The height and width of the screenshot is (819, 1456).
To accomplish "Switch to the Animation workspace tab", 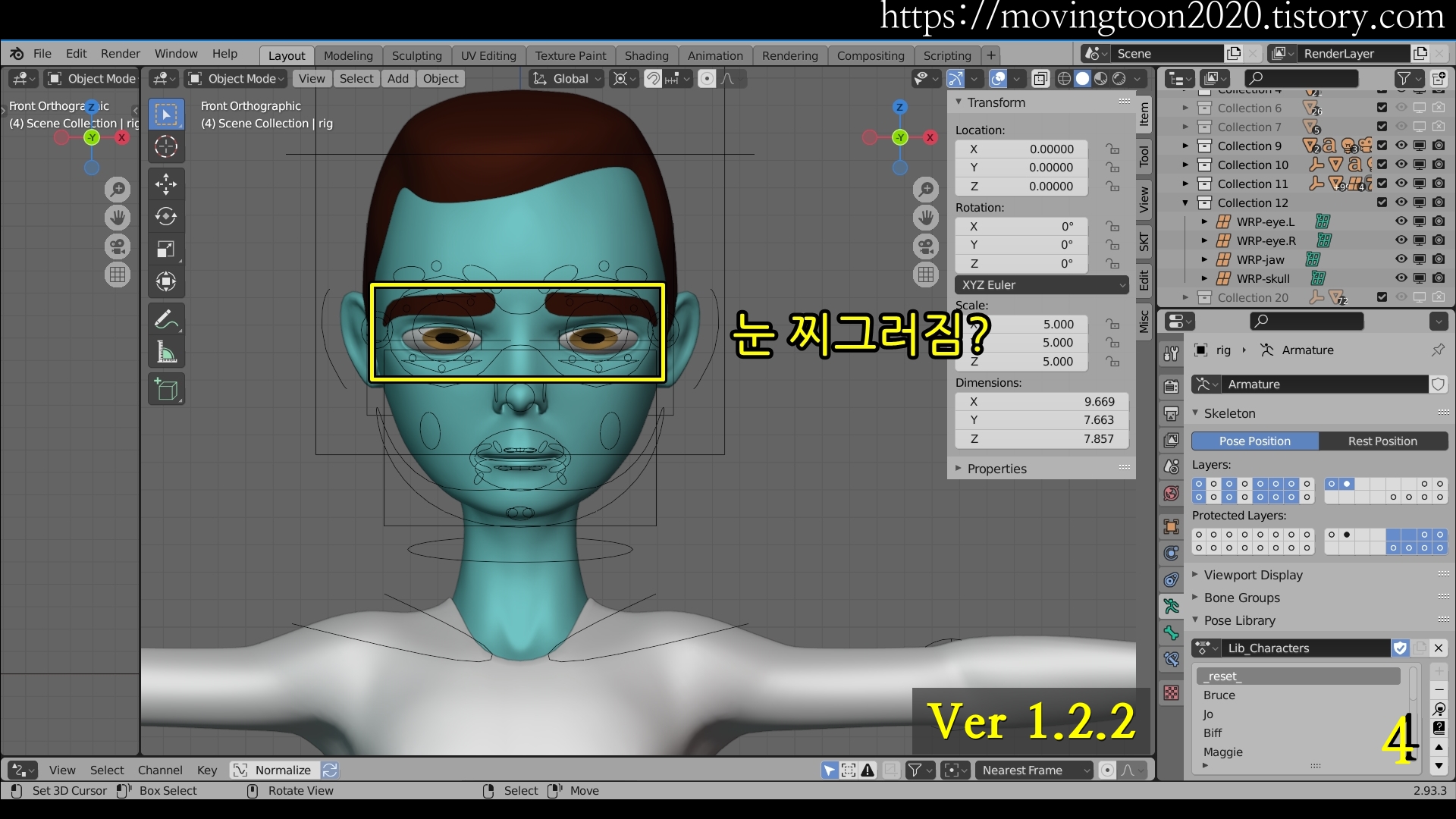I will pyautogui.click(x=715, y=55).
